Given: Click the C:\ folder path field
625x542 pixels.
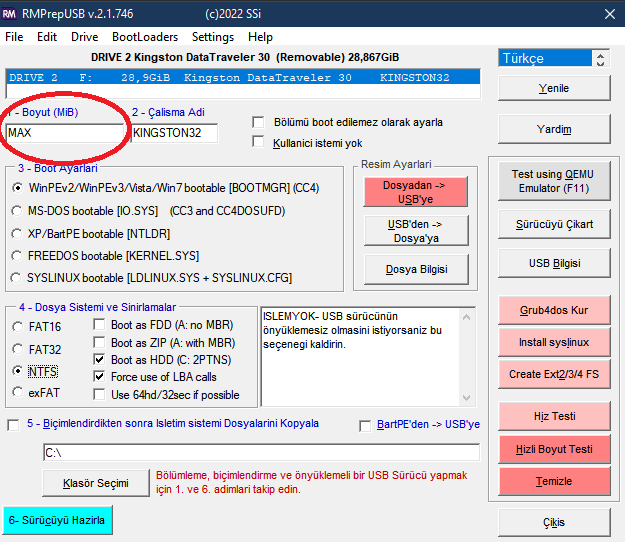Looking at the screenshot, I should (x=261, y=453).
